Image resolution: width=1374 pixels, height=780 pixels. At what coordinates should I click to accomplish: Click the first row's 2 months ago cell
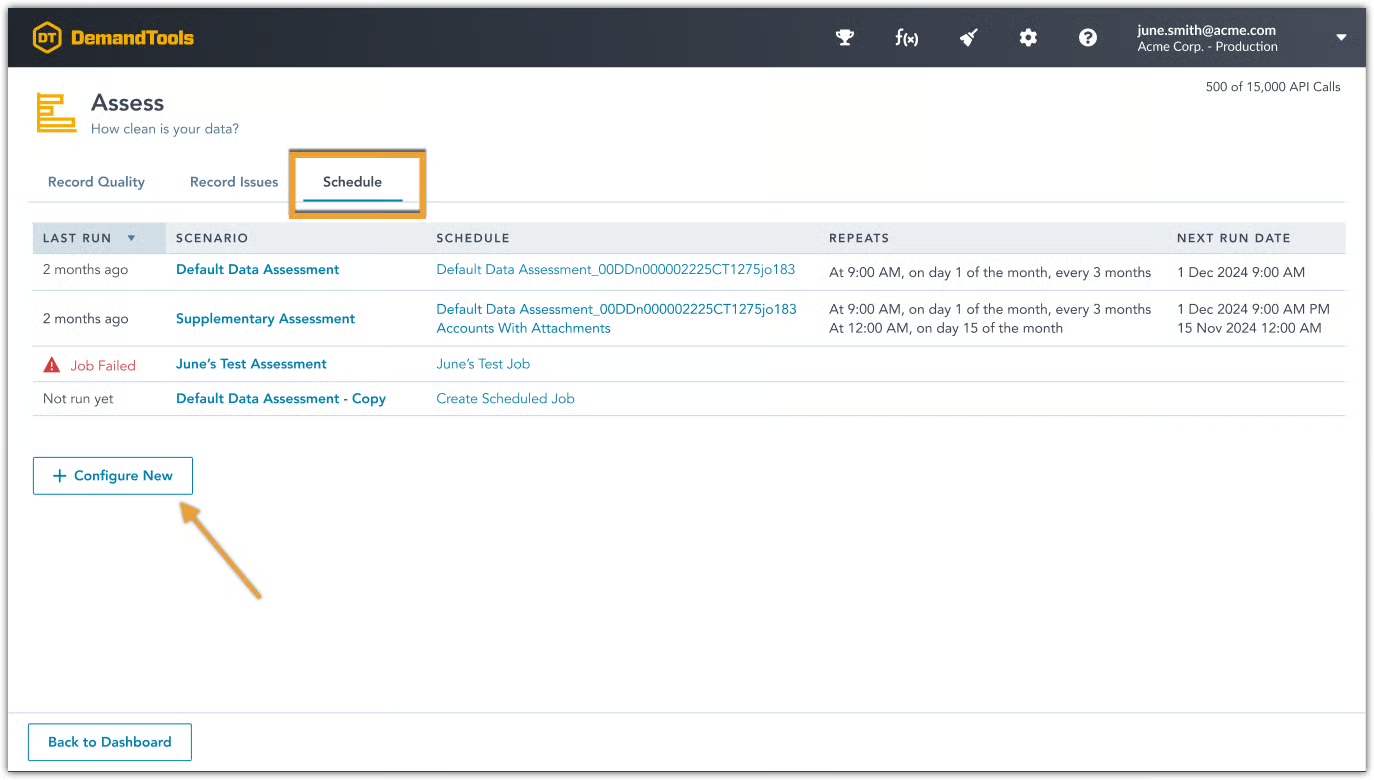coord(86,270)
